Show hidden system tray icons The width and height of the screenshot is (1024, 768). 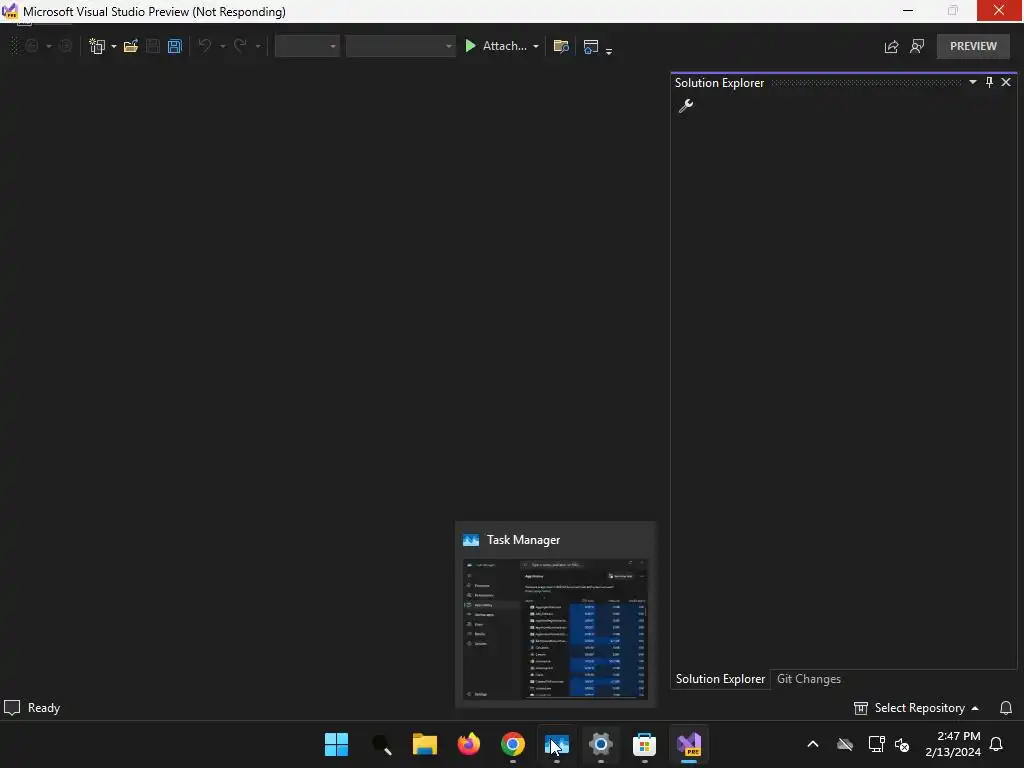coord(813,744)
